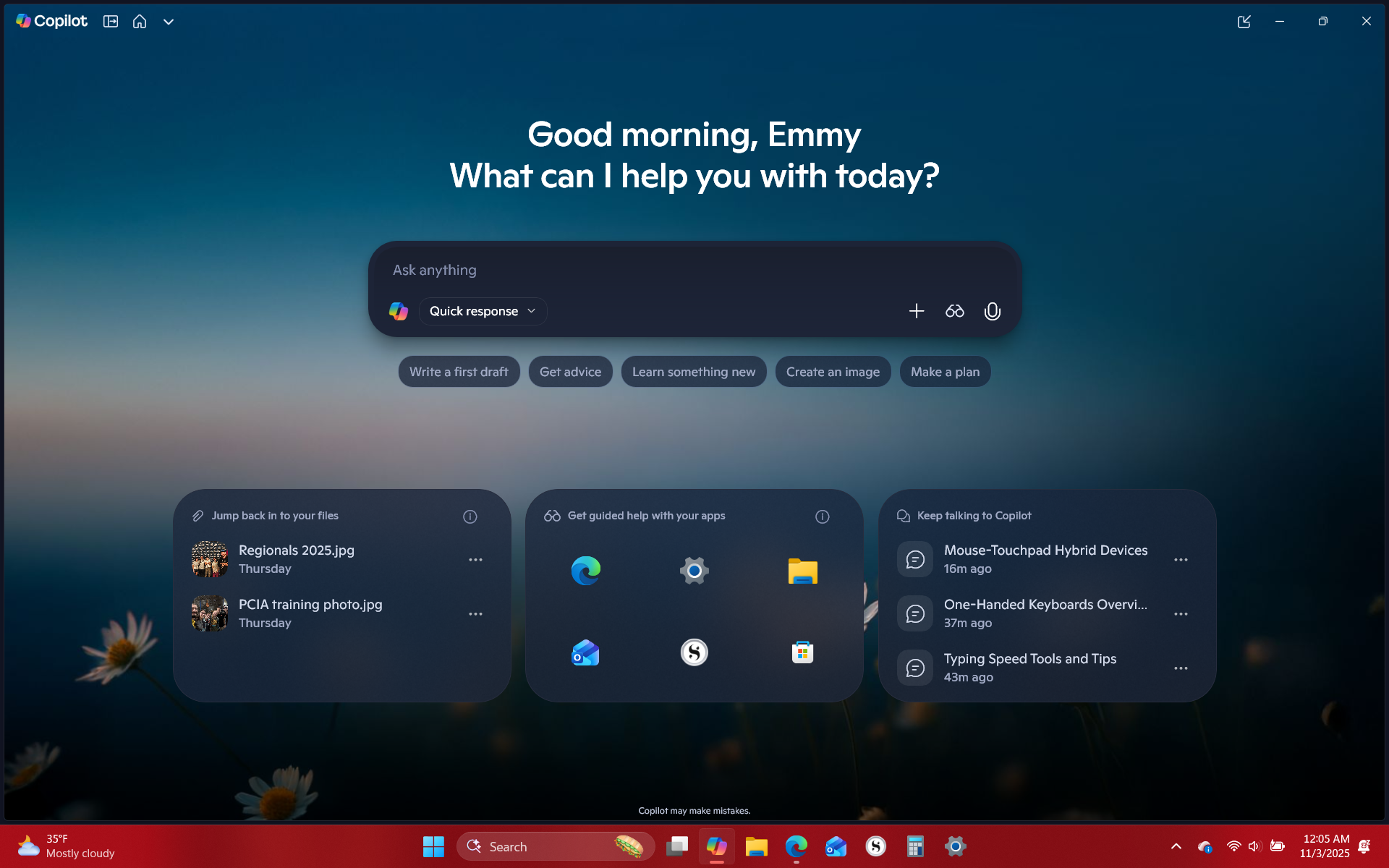Screen dimensions: 1389x868
Task: Launch Copilot pinned on the taskbar
Action: tap(717, 846)
